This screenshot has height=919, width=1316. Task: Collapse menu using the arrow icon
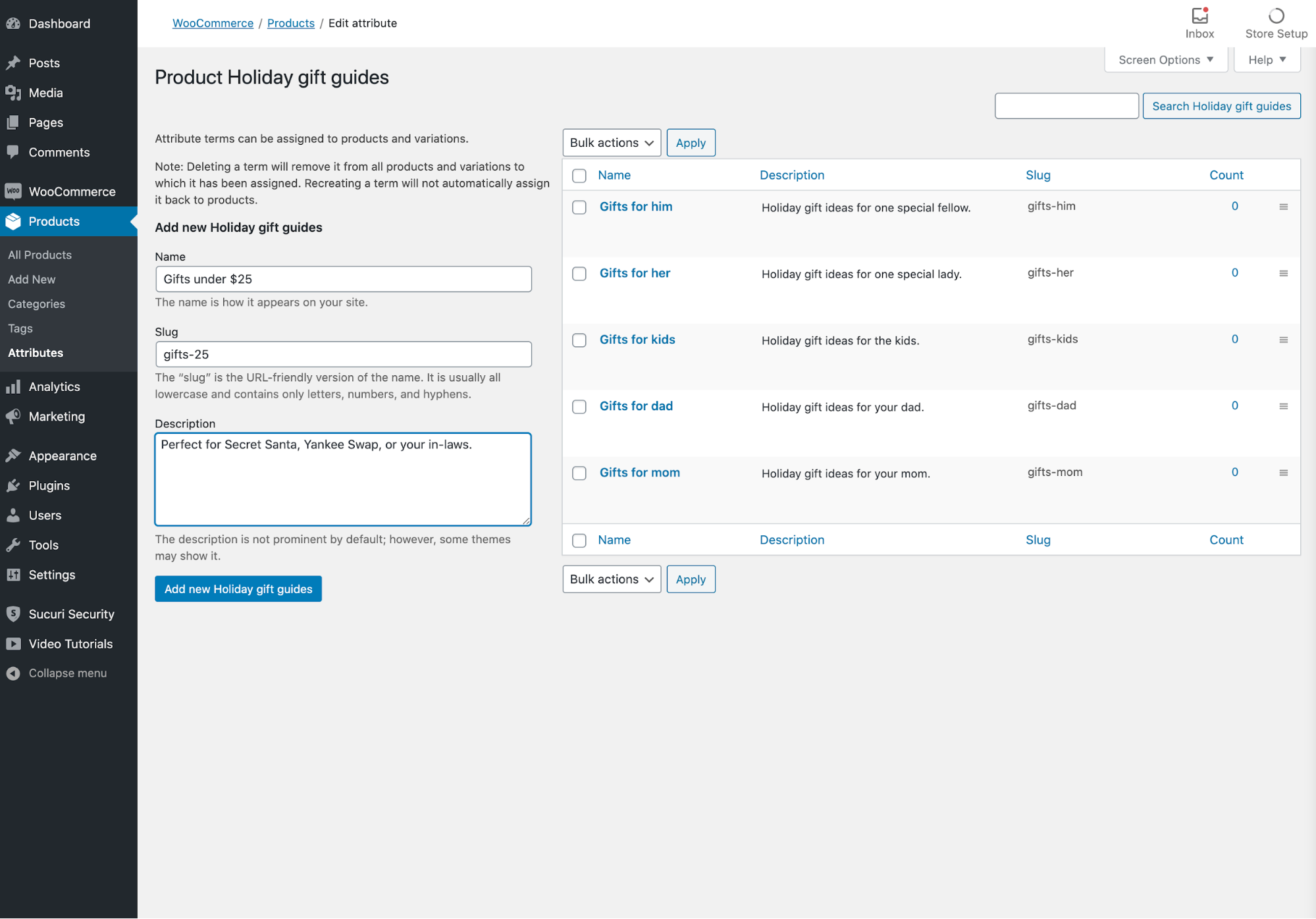coord(13,673)
